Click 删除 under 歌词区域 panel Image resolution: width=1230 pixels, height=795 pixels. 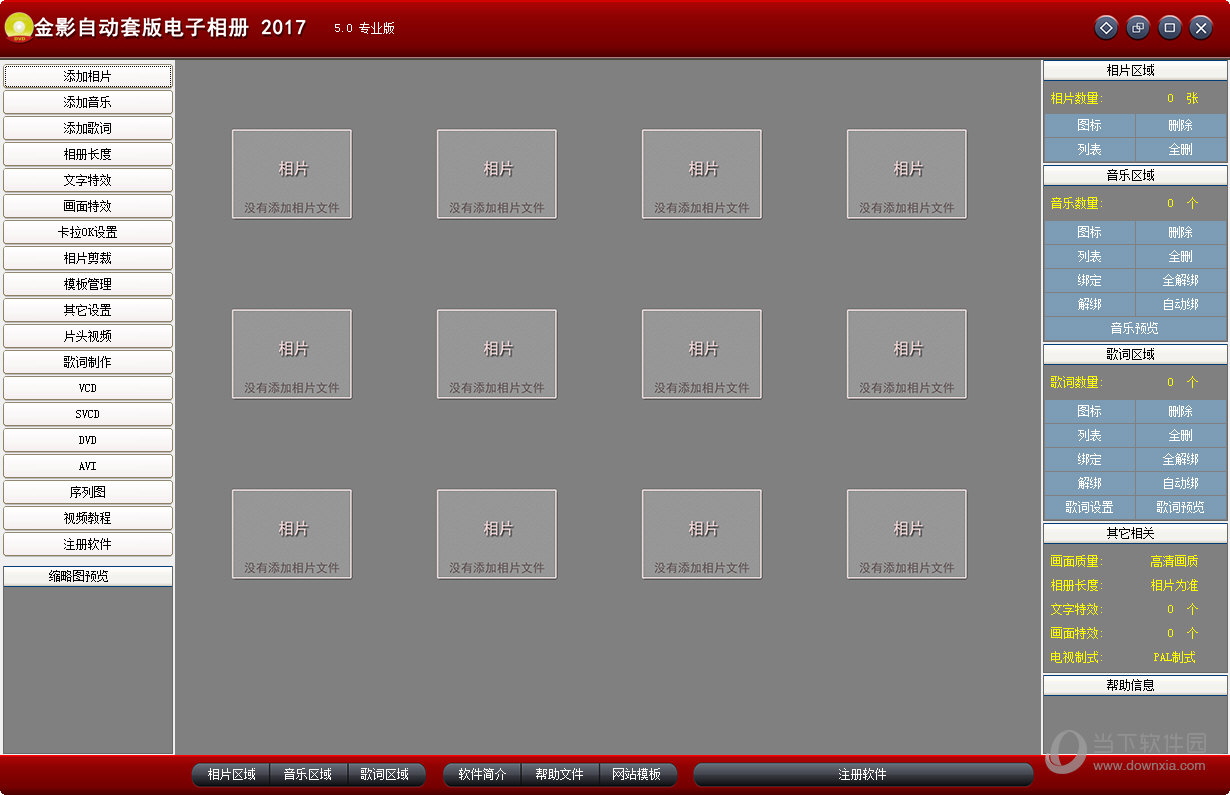pos(1181,411)
